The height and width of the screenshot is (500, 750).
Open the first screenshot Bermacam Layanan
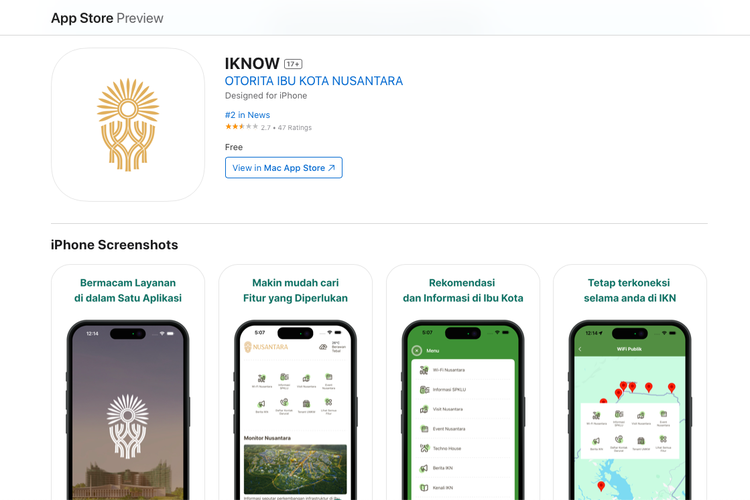click(x=128, y=383)
